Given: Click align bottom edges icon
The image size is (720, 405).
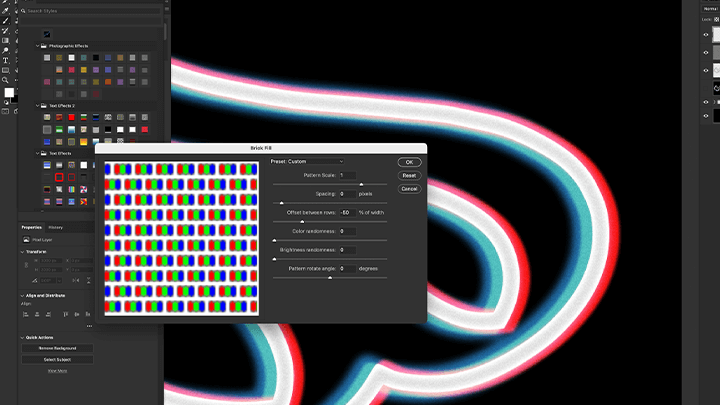Looking at the screenshot, I should (x=88, y=315).
